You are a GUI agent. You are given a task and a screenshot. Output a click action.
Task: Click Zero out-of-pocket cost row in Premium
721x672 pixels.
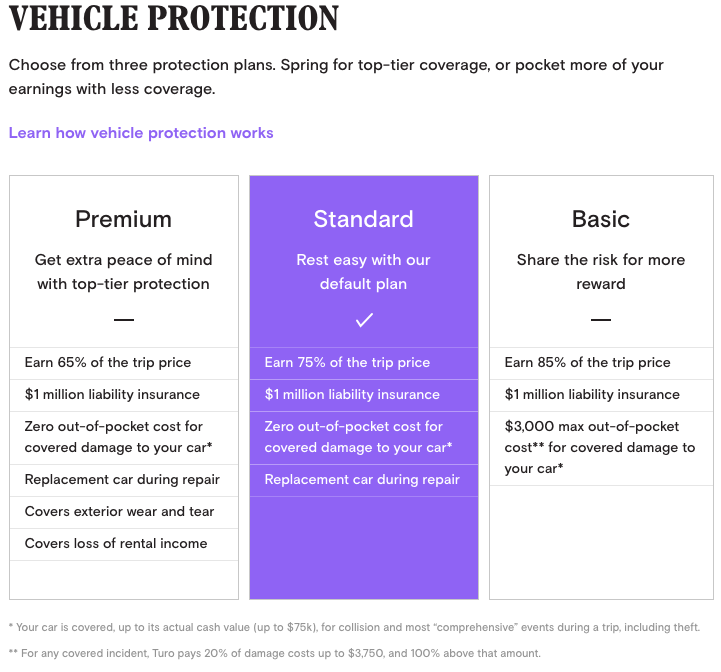(124, 437)
